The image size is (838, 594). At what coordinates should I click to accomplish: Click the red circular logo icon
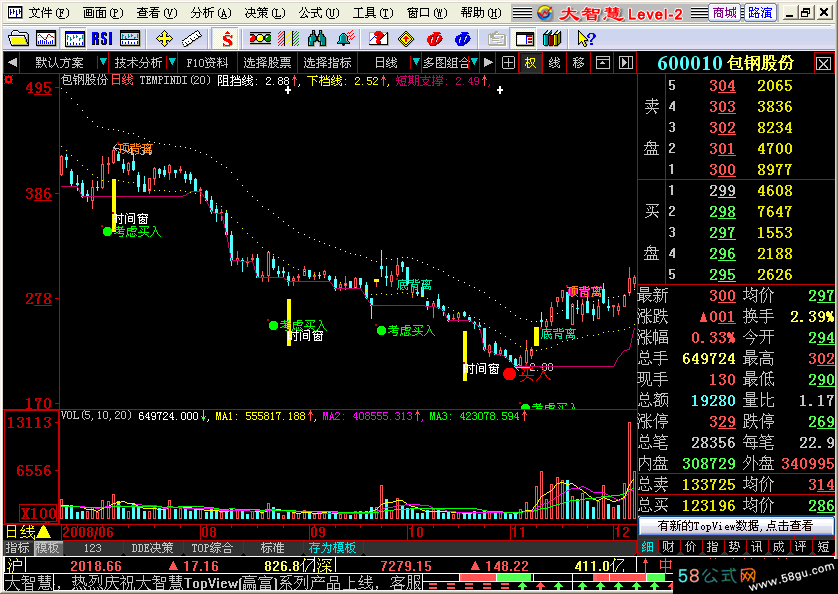pos(434,38)
